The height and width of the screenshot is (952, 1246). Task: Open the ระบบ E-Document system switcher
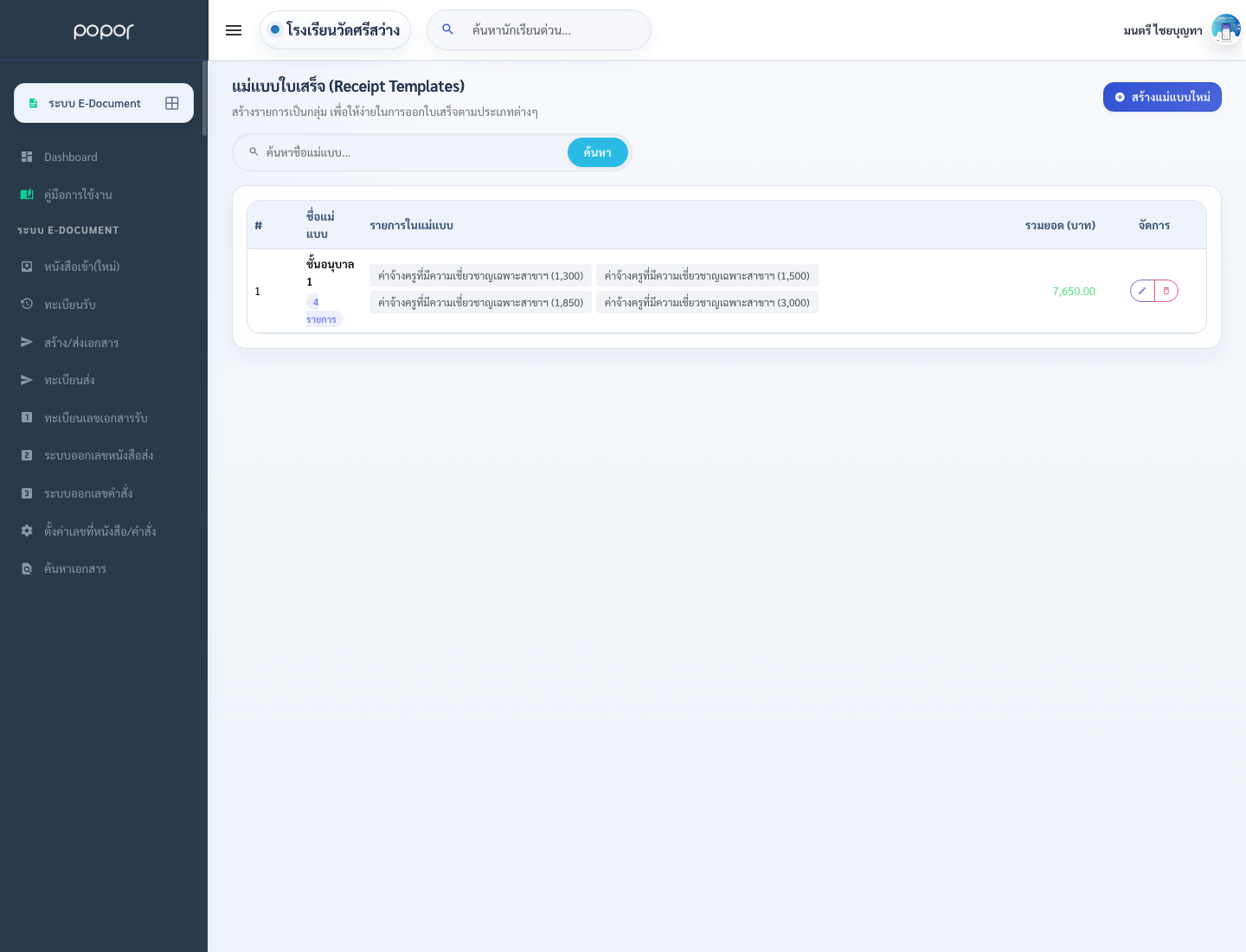pyautogui.click(x=104, y=103)
